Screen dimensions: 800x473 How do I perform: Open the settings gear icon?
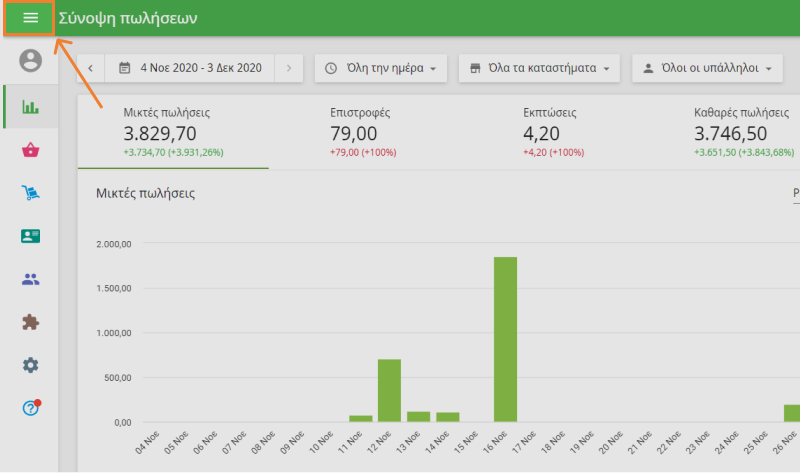coord(31,365)
